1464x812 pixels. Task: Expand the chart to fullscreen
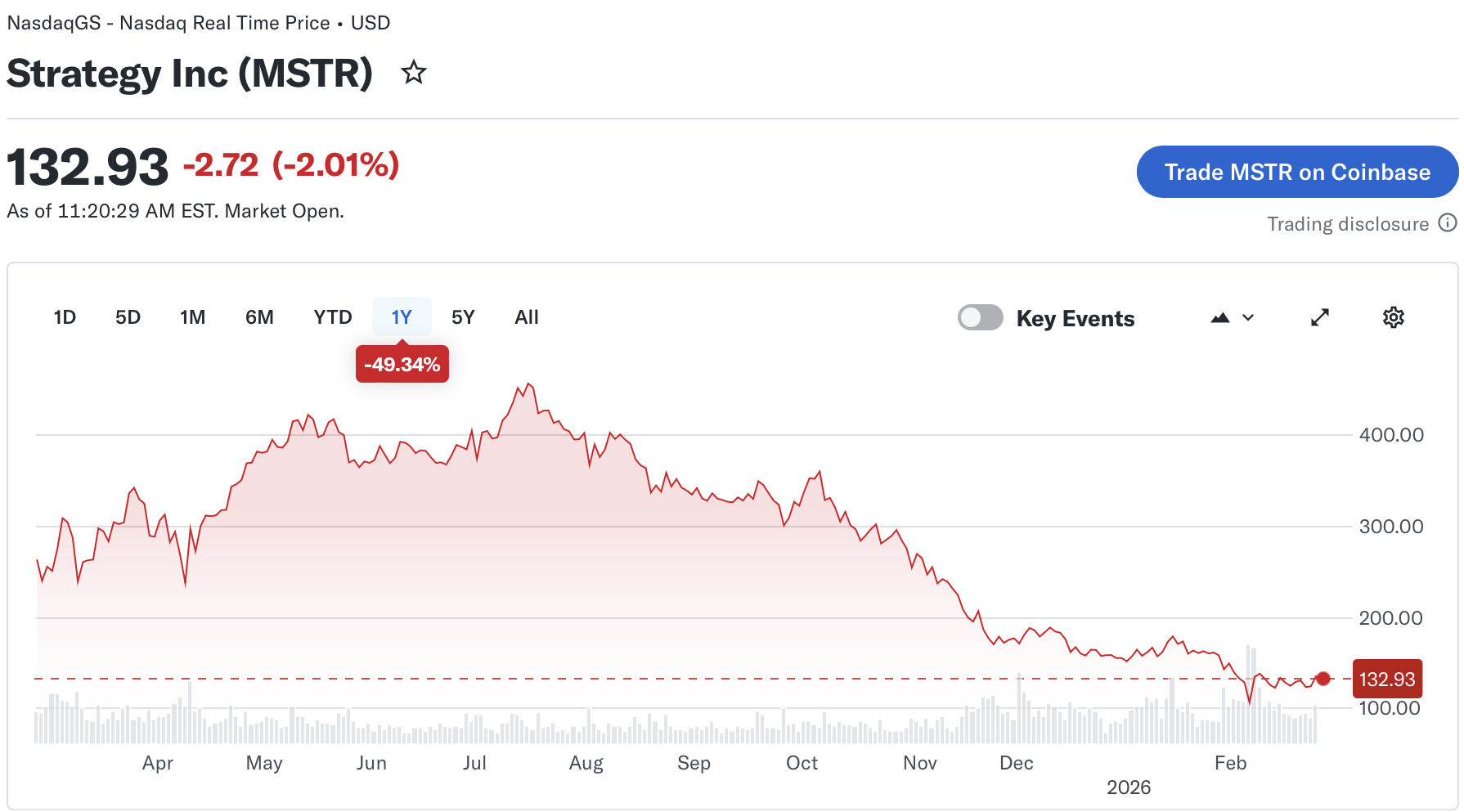(1319, 317)
